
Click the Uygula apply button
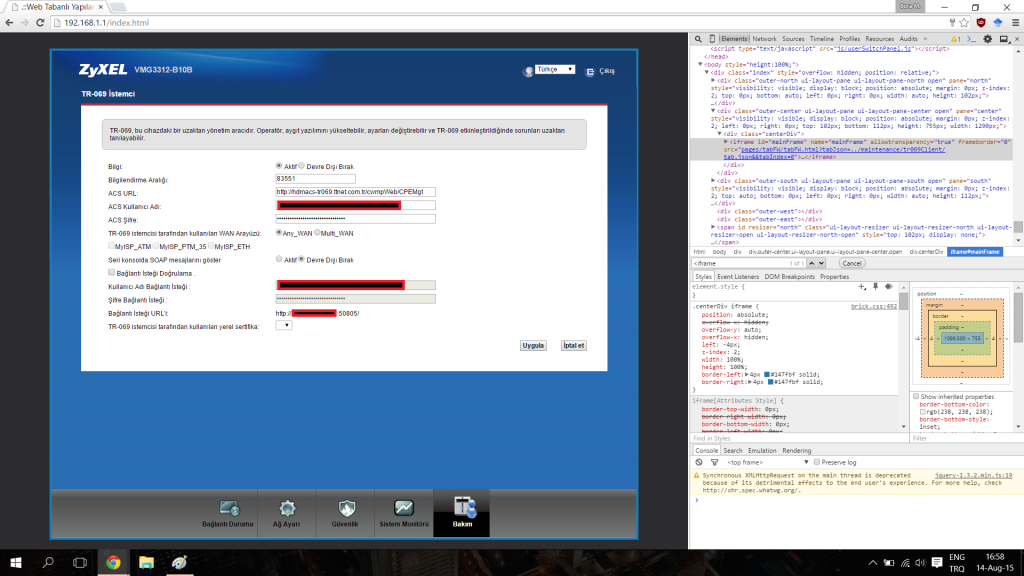pyautogui.click(x=533, y=345)
